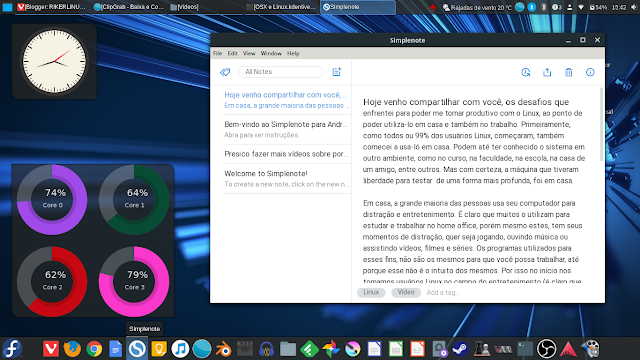Click the Simplenote taskbar window button
This screenshot has width=640, height=360.
[x=358, y=7]
